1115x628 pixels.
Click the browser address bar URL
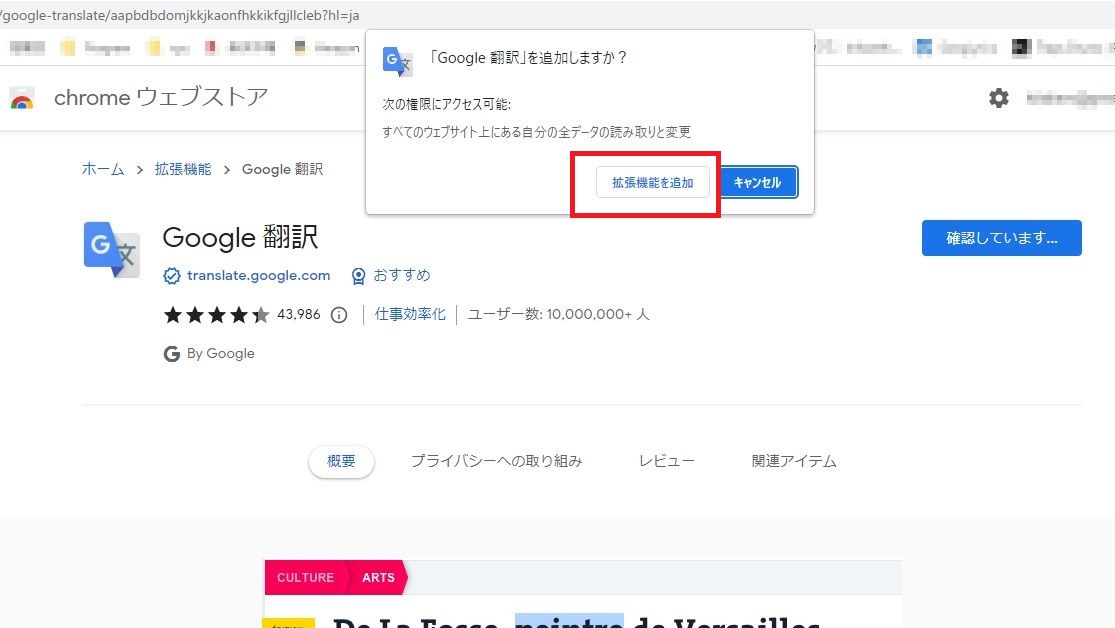coord(180,15)
